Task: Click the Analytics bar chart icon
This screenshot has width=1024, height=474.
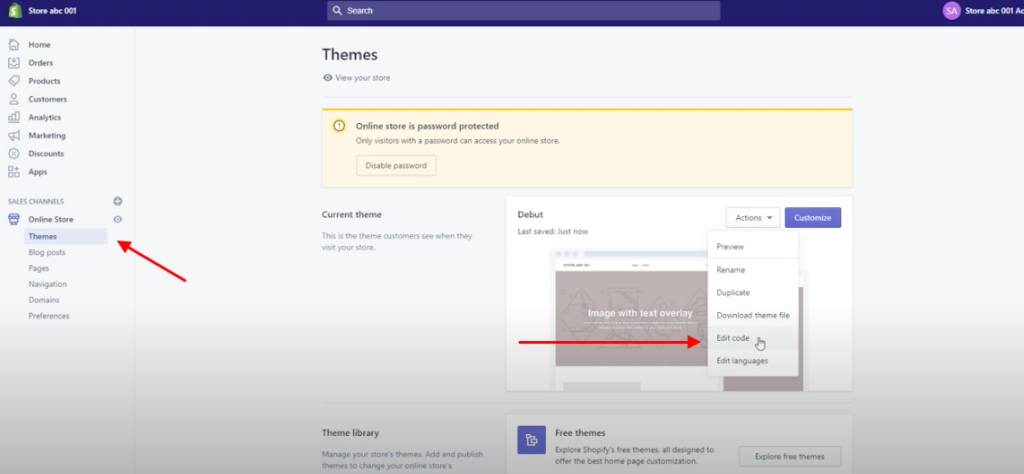Action: click(14, 118)
